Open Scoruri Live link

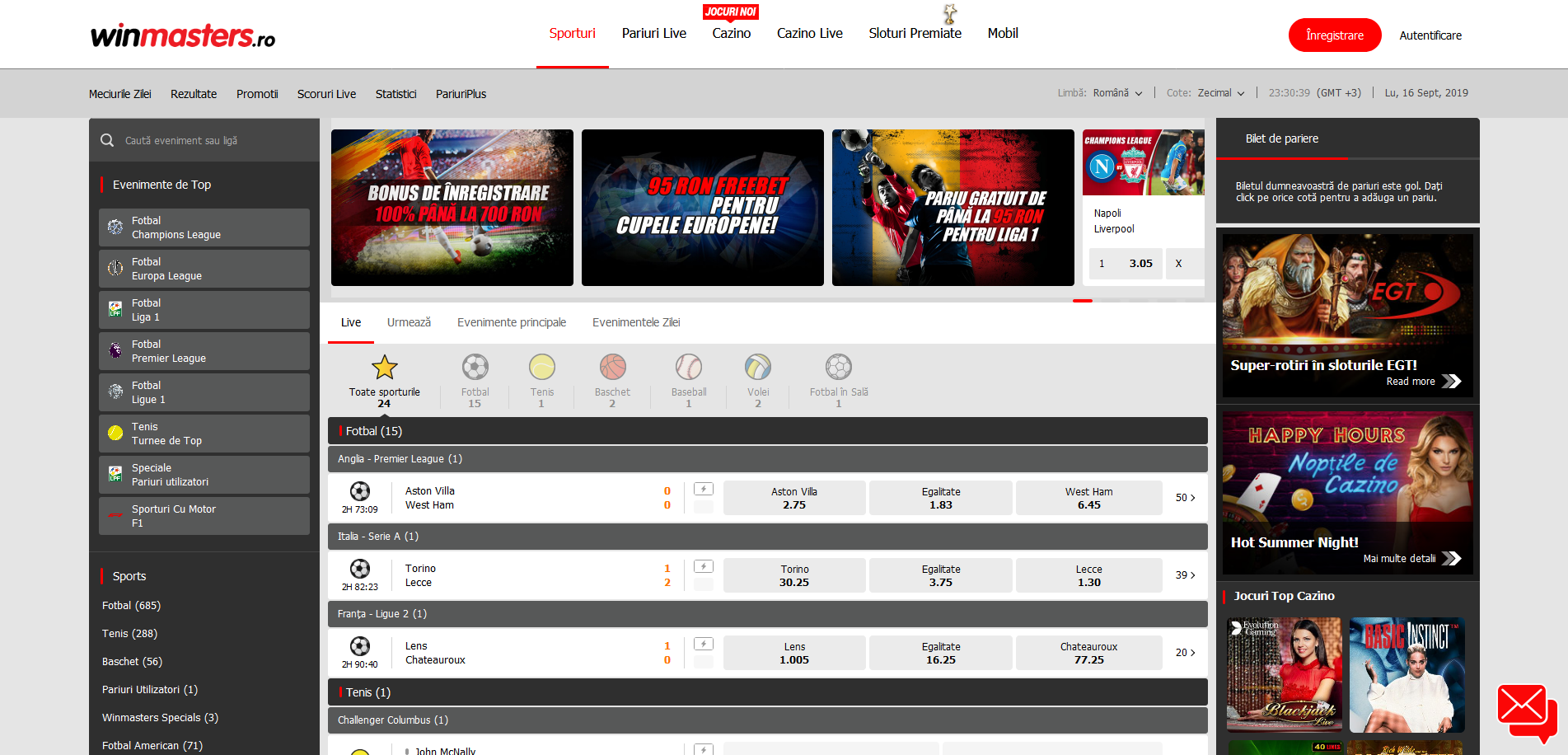(x=326, y=94)
